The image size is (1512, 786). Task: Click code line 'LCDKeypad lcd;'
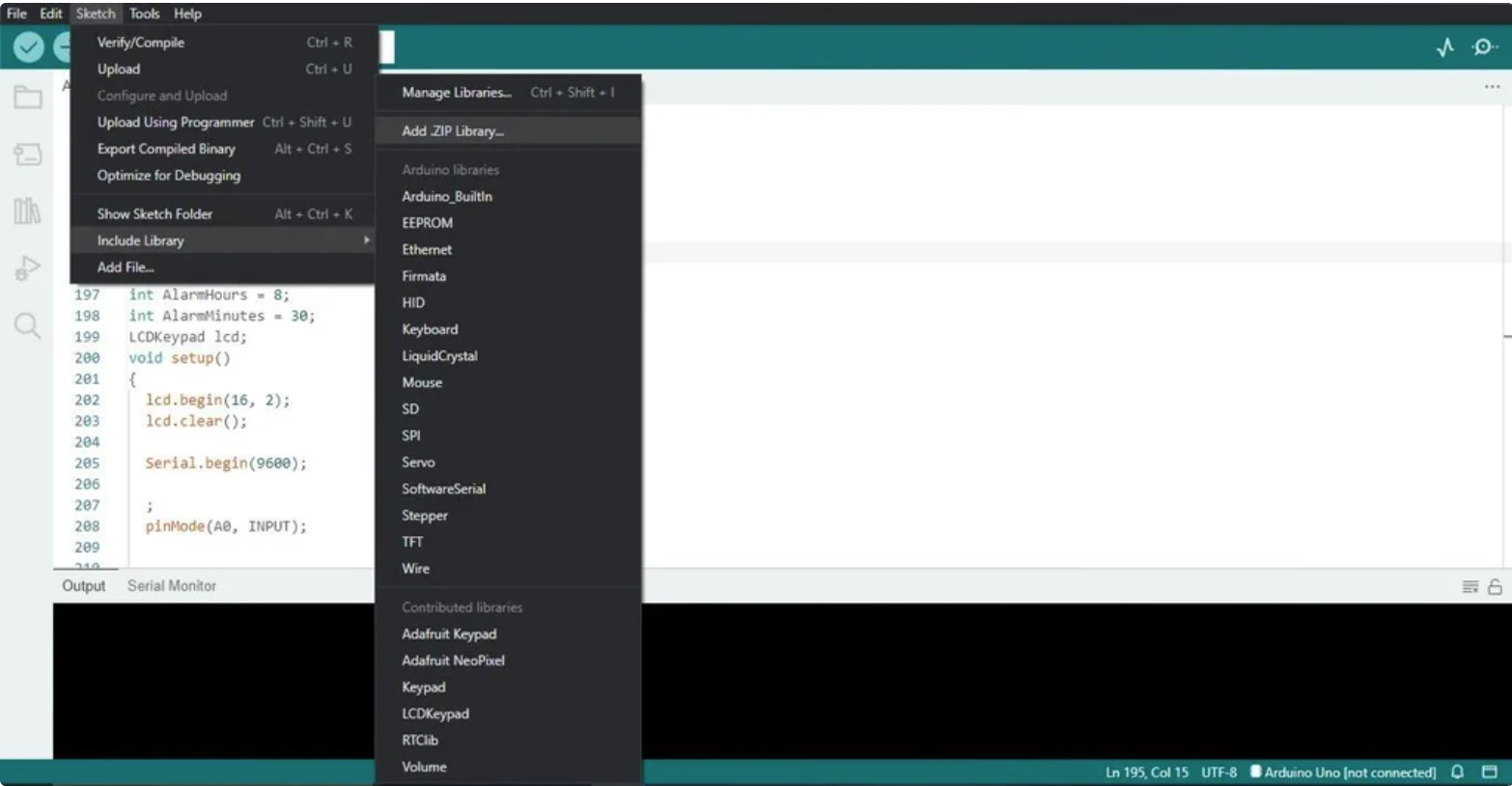click(188, 337)
